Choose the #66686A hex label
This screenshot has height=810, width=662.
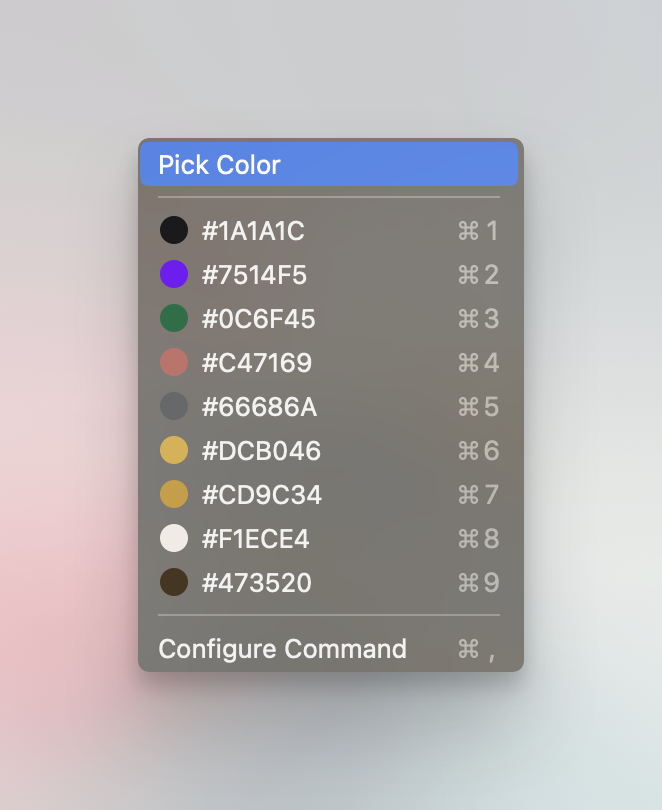tap(259, 407)
